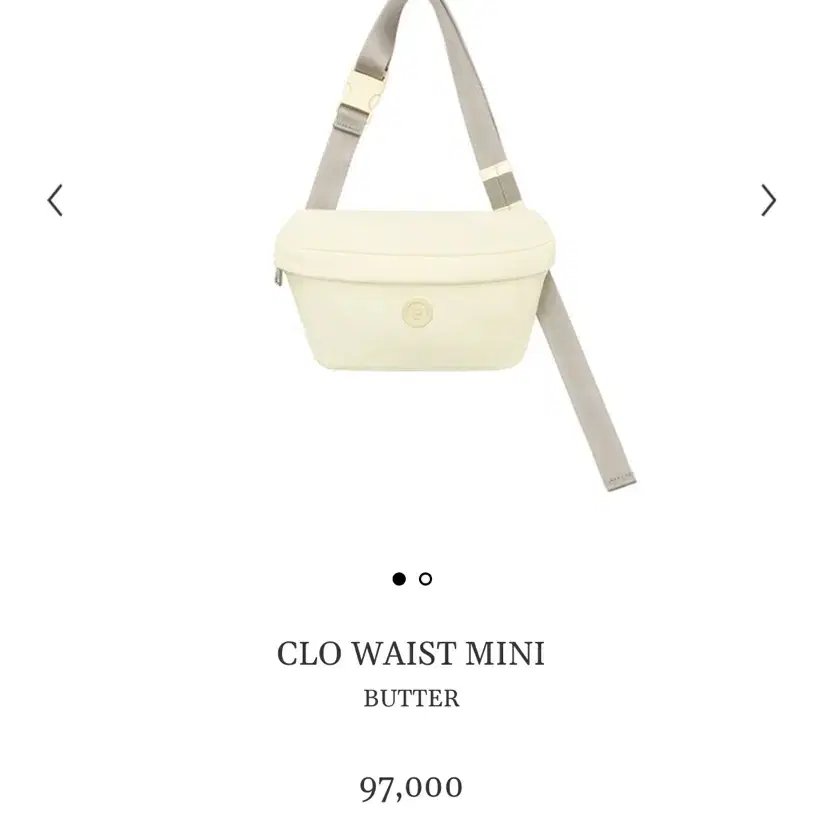Click the circular logo emblem on the bag
Screen dimensions: 824x824
418,313
